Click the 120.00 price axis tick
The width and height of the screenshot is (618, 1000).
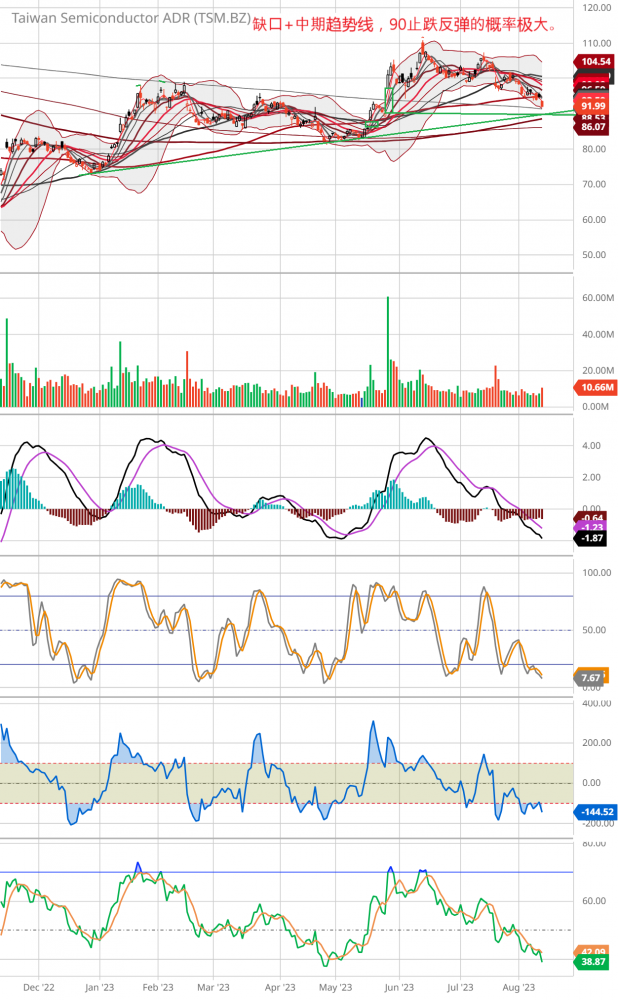tap(596, 7)
